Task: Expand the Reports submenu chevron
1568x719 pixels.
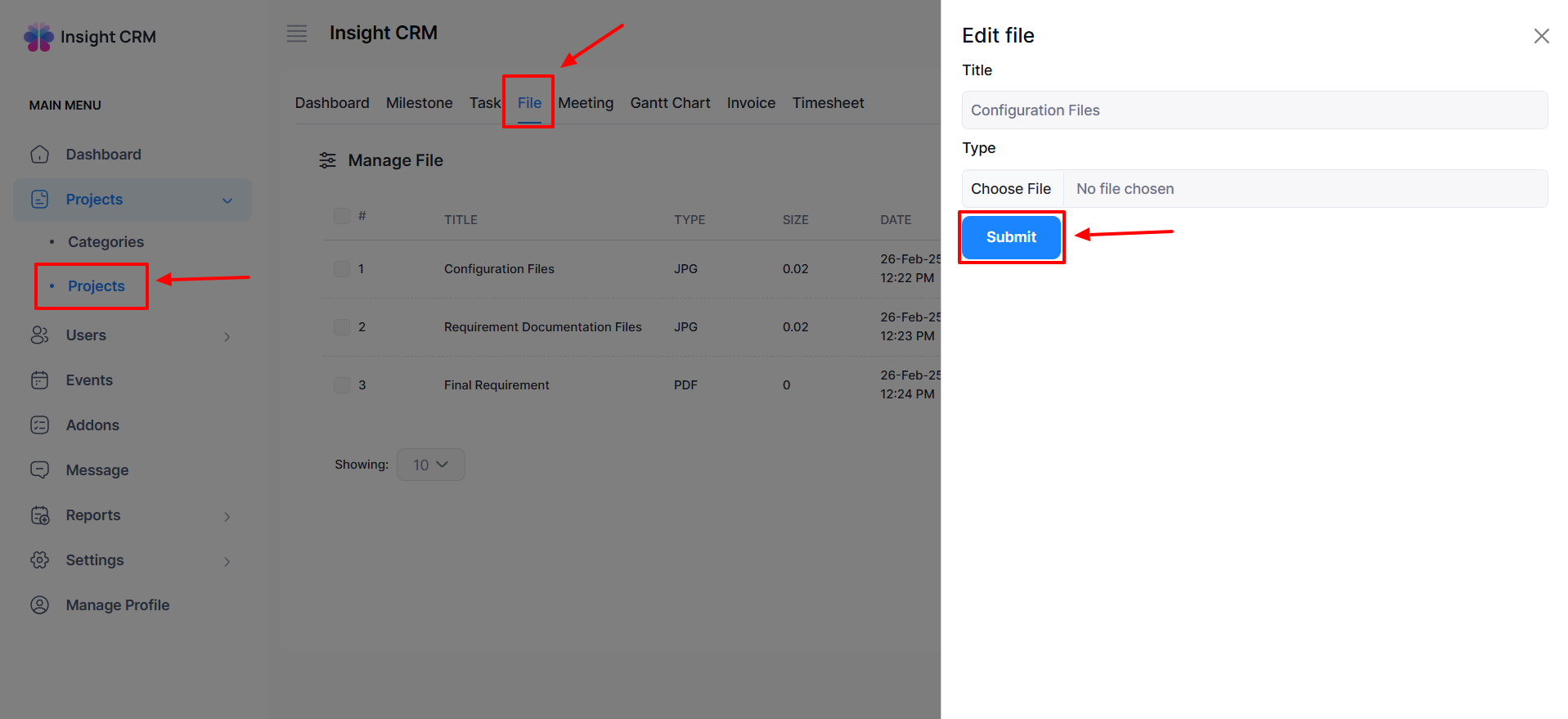Action: tap(227, 516)
